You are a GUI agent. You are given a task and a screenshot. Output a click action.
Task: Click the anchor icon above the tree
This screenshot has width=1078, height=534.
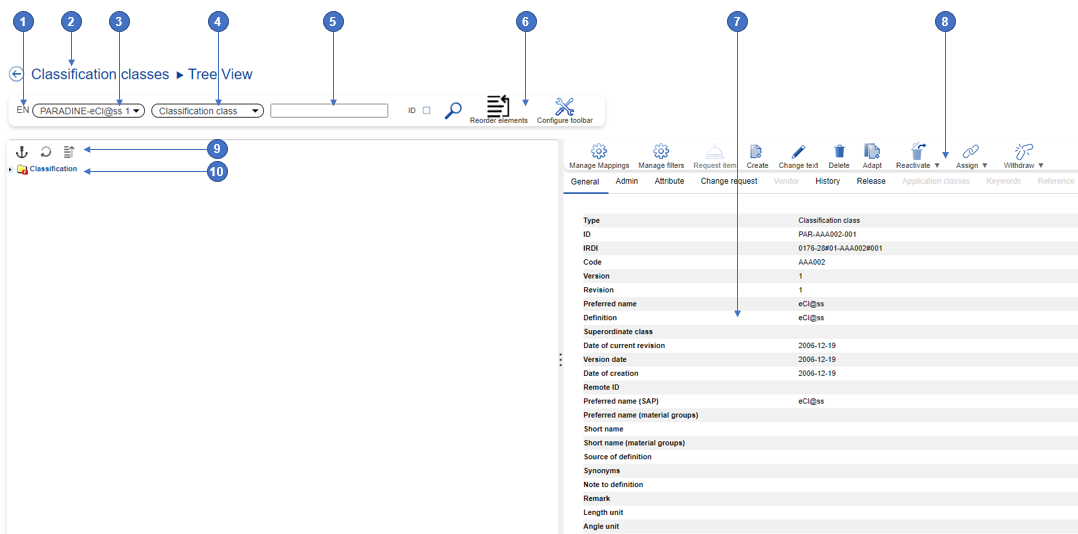[x=22, y=152]
